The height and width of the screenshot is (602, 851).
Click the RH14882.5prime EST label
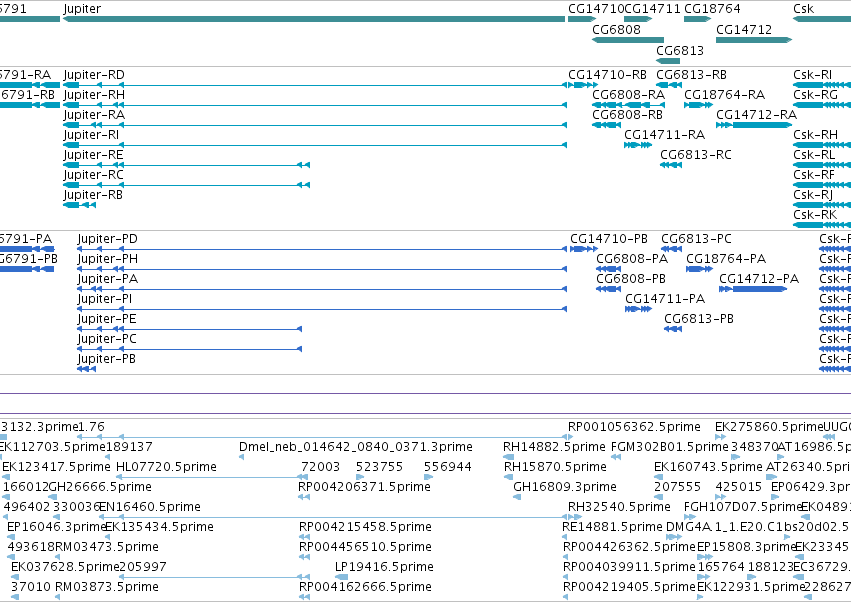554,447
